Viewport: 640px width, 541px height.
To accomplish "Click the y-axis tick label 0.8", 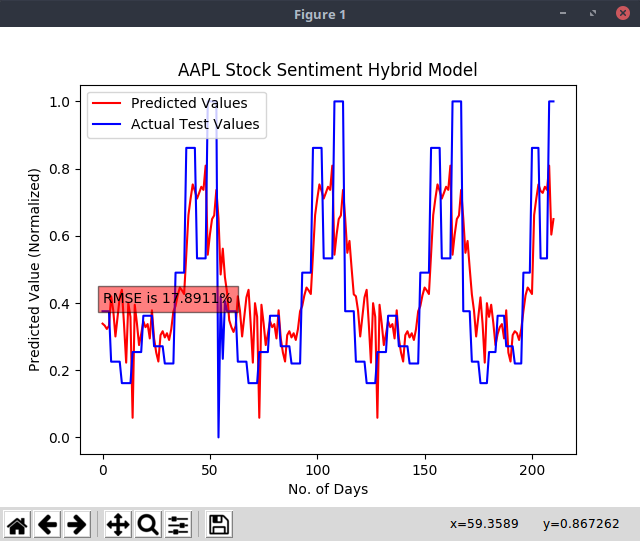I will click(x=59, y=169).
